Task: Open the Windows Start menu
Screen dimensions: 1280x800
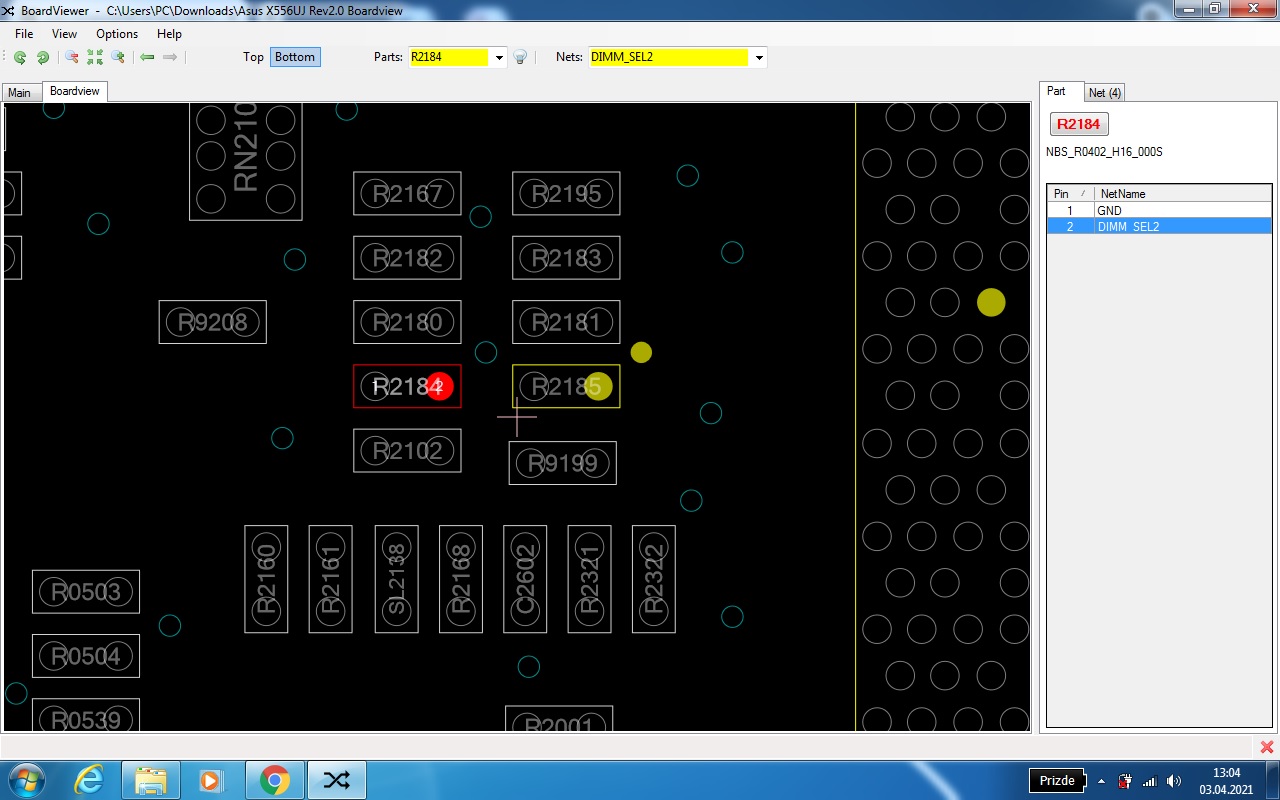Action: (26, 780)
